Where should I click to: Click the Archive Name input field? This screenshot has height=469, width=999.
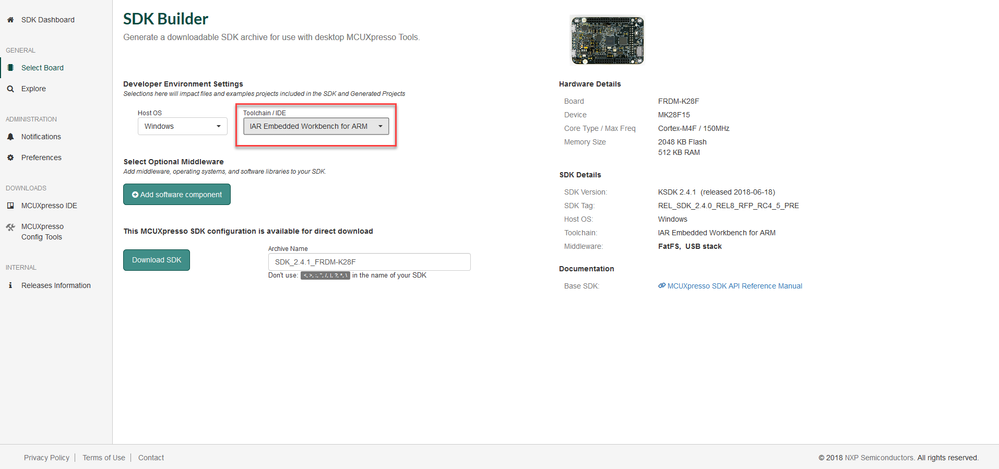(x=369, y=262)
